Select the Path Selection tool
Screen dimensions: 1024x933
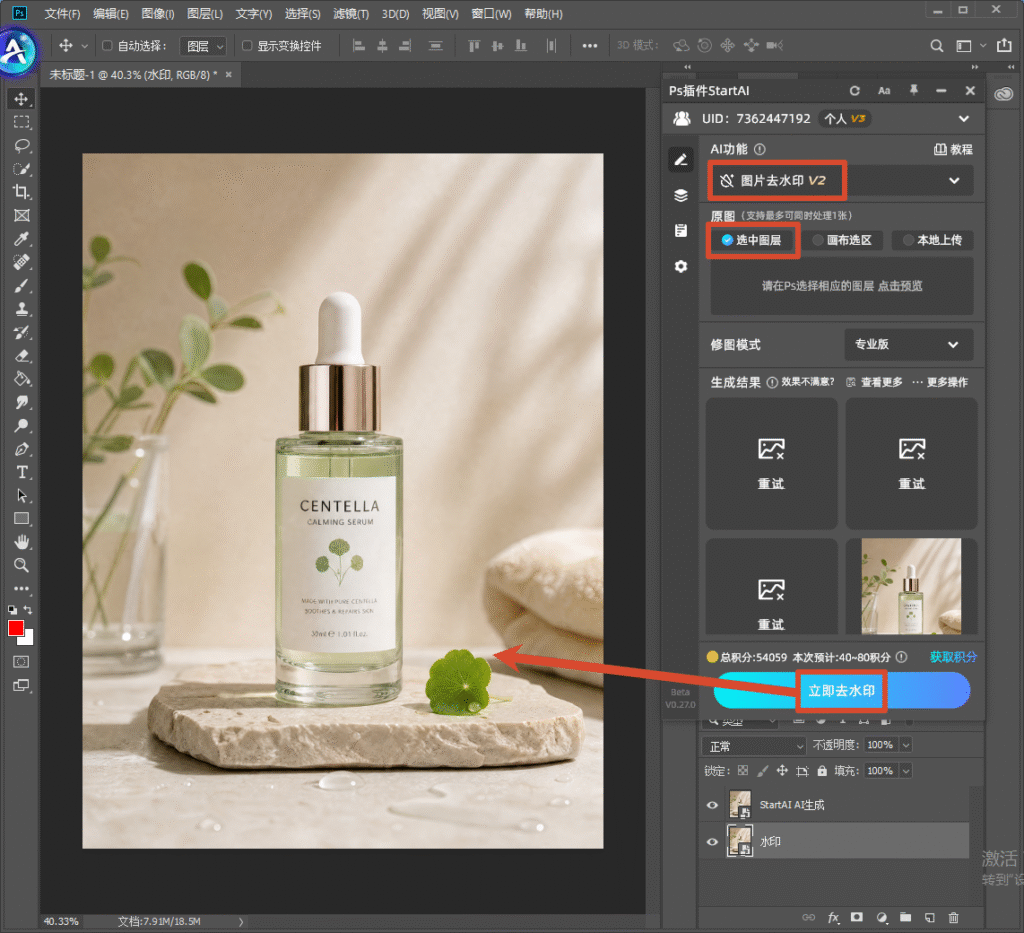pyautogui.click(x=22, y=496)
